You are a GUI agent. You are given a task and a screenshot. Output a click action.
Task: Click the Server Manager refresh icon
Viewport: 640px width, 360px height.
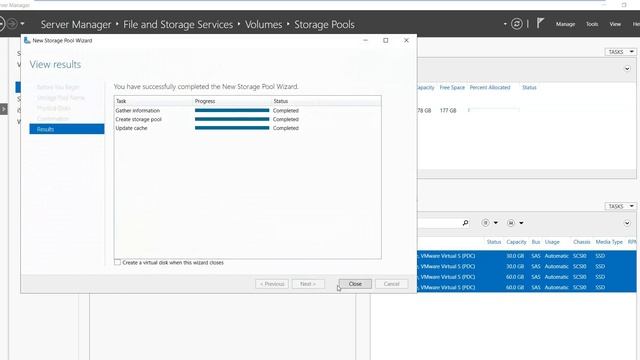[516, 24]
